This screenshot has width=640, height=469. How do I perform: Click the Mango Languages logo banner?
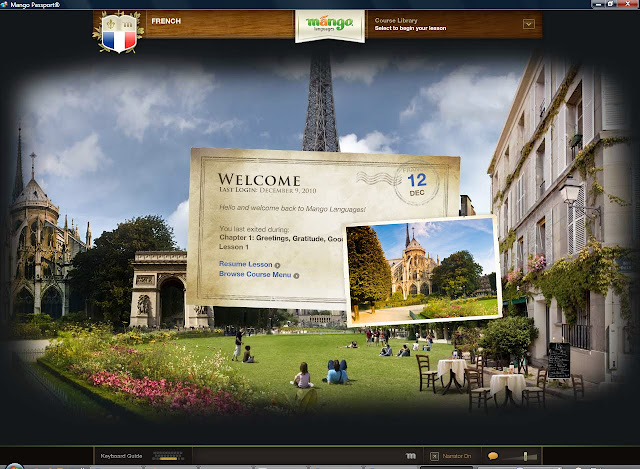point(329,25)
